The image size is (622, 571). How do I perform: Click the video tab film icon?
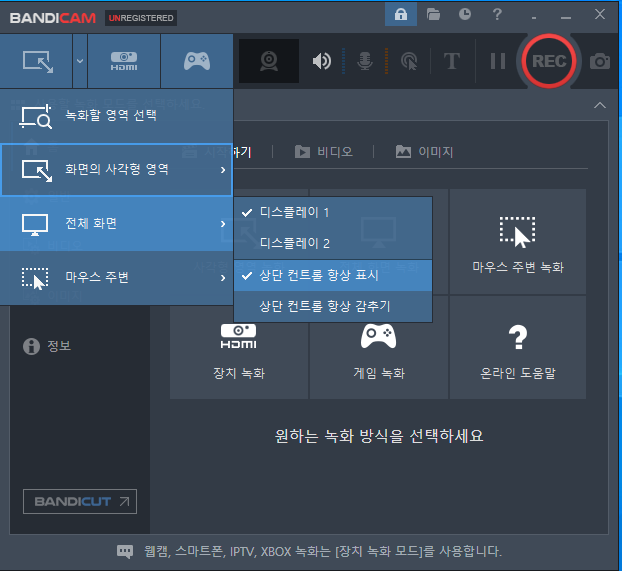pos(302,152)
